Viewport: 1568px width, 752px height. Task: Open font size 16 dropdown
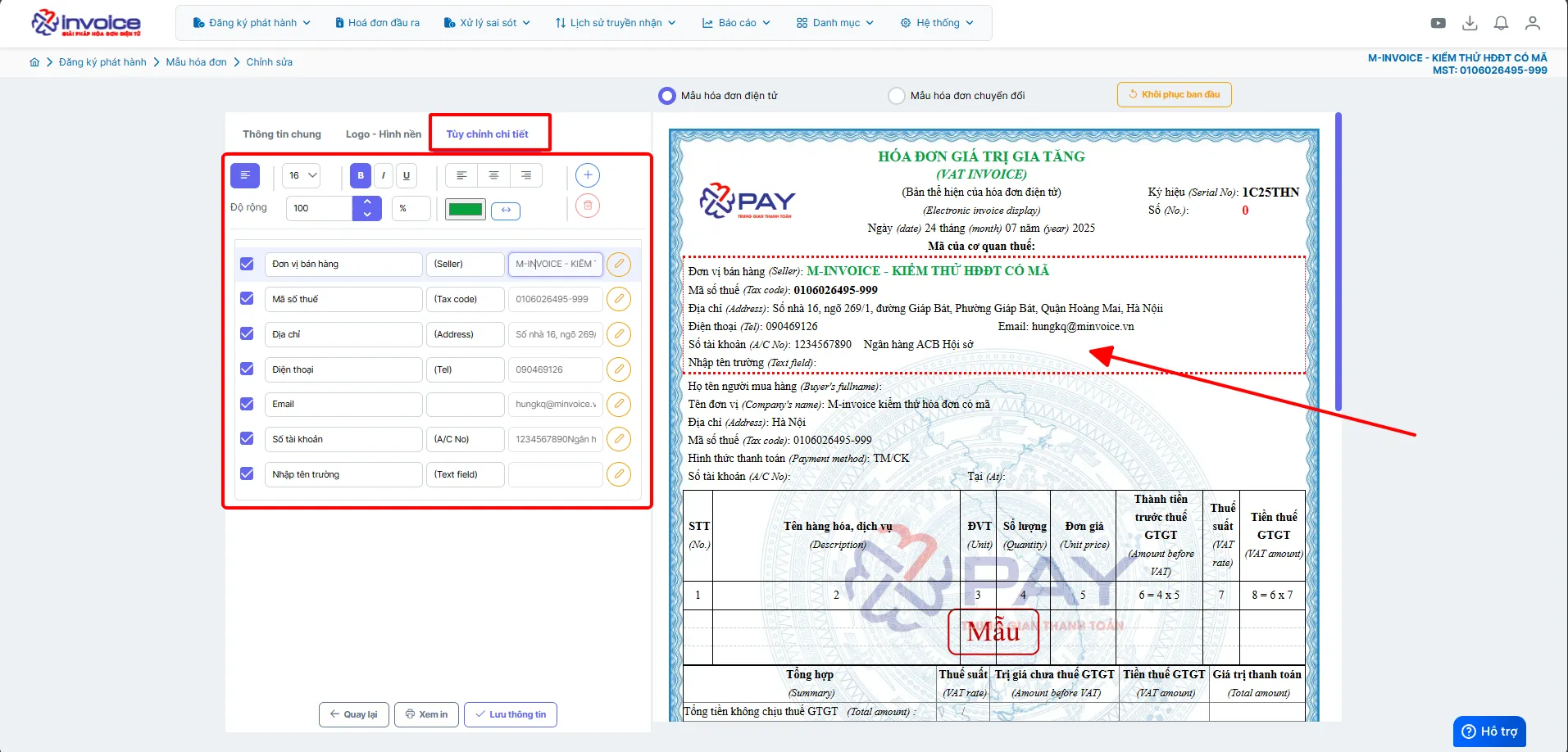tap(302, 175)
